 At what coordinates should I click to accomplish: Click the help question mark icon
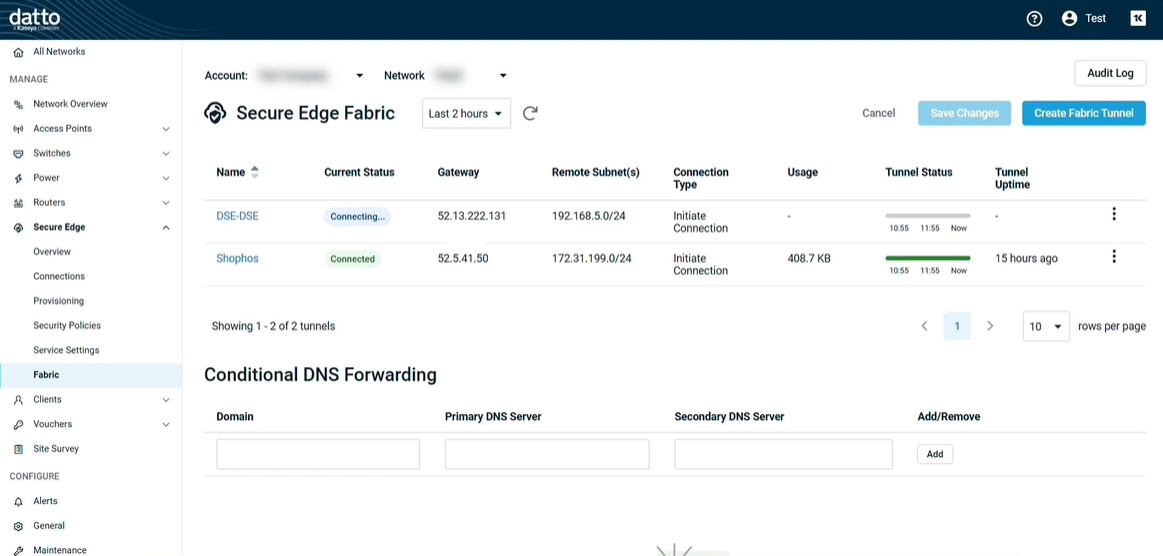pos(1034,19)
